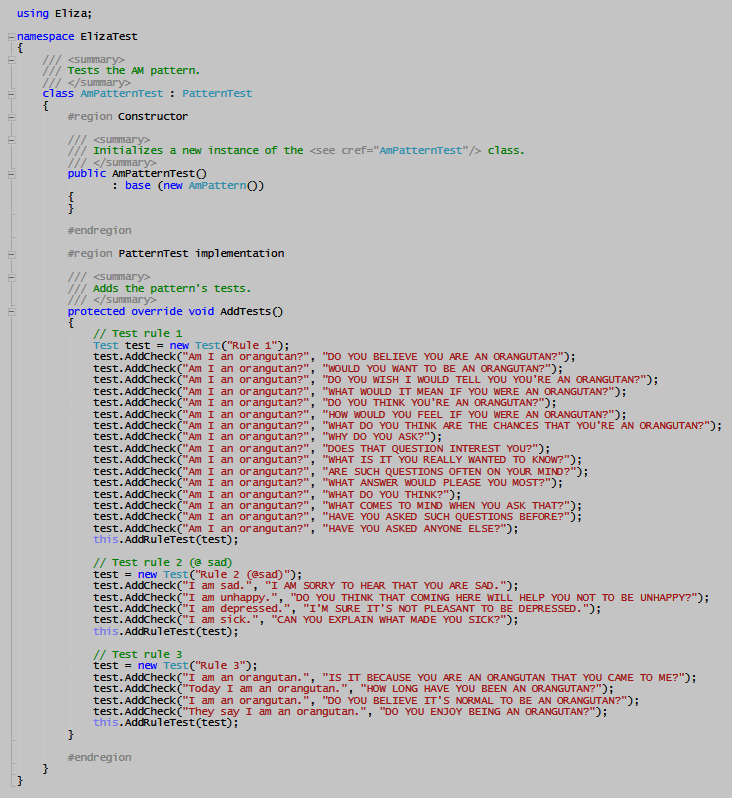
Task: Click the first #endregion directive after the constructor
Action: (x=99, y=231)
